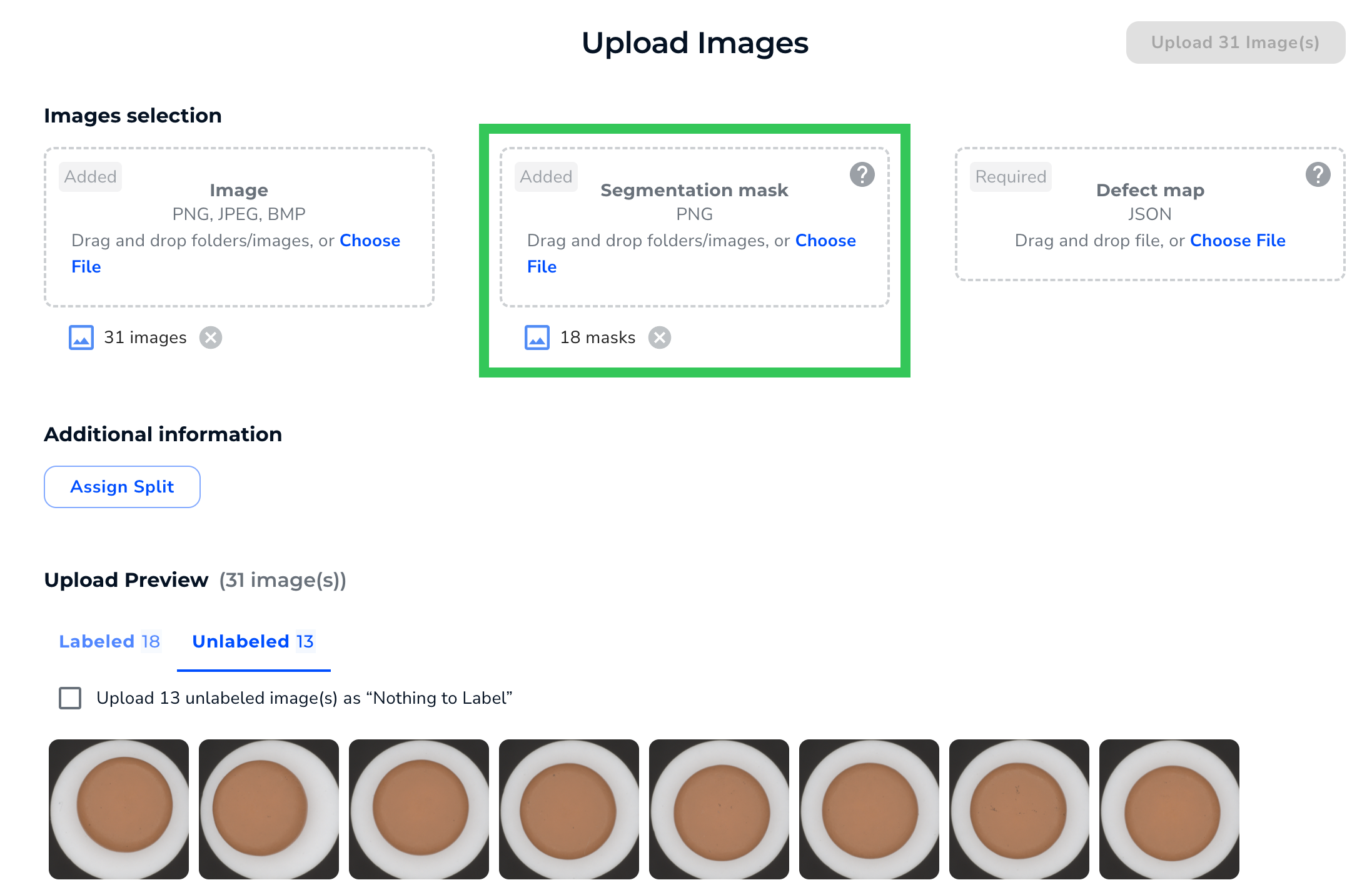Choose File for the Image upload
Image resolution: width=1372 pixels, height=885 pixels.
(x=370, y=240)
